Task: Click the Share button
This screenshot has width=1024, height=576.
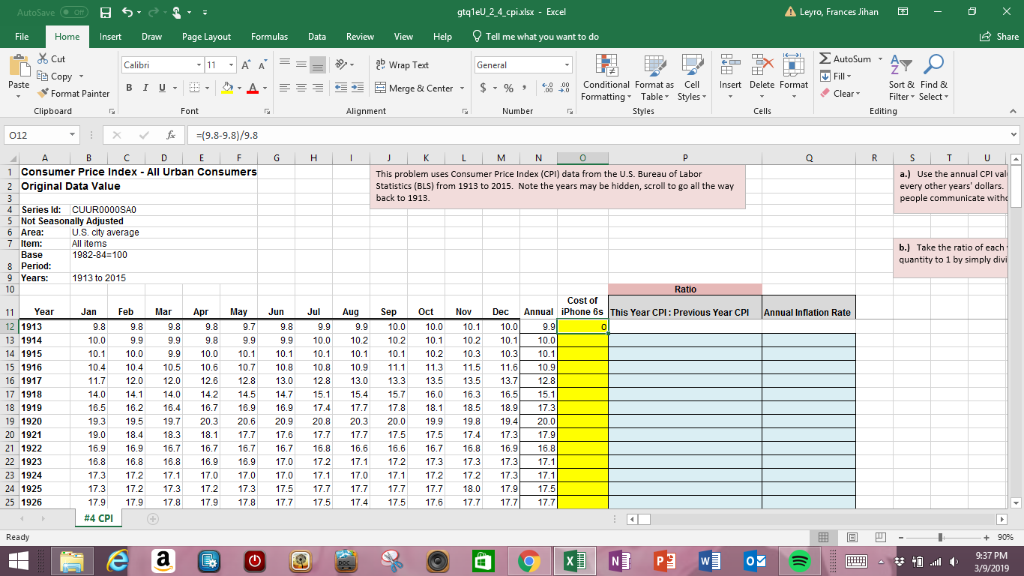Action: click(x=999, y=37)
